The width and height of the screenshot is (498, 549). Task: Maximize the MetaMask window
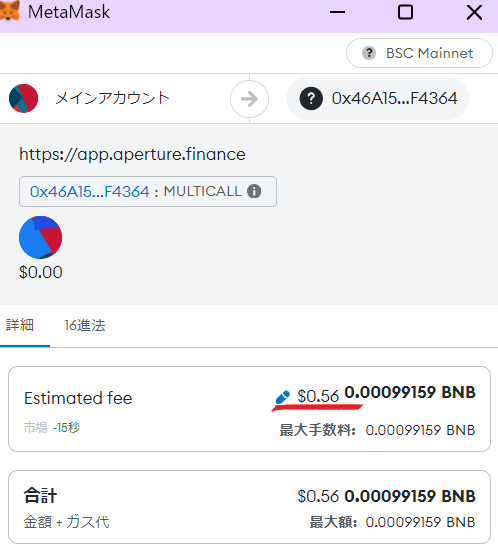[405, 12]
